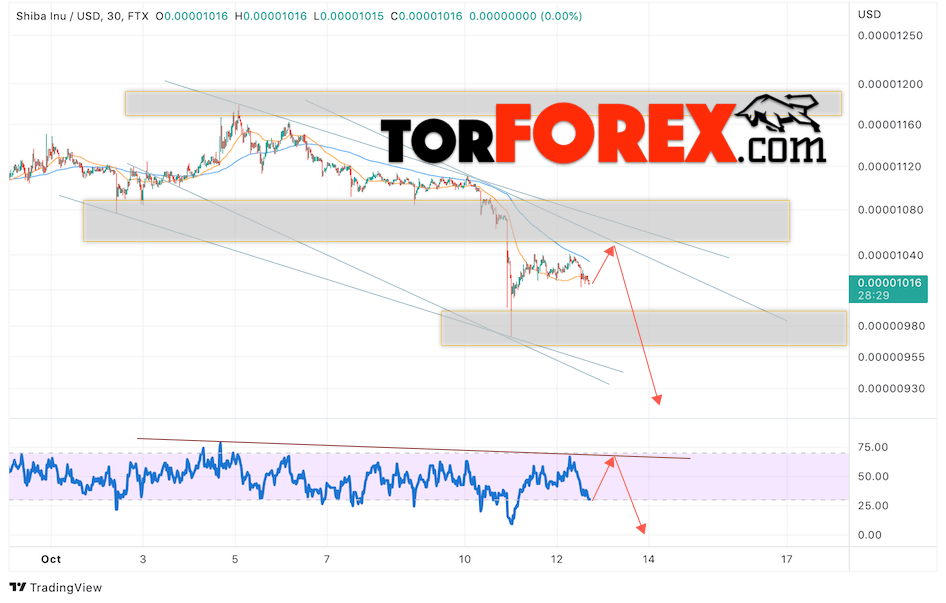The height and width of the screenshot is (603, 946).
Task: Click the 28:29 candle countdown timer
Action: 874,296
